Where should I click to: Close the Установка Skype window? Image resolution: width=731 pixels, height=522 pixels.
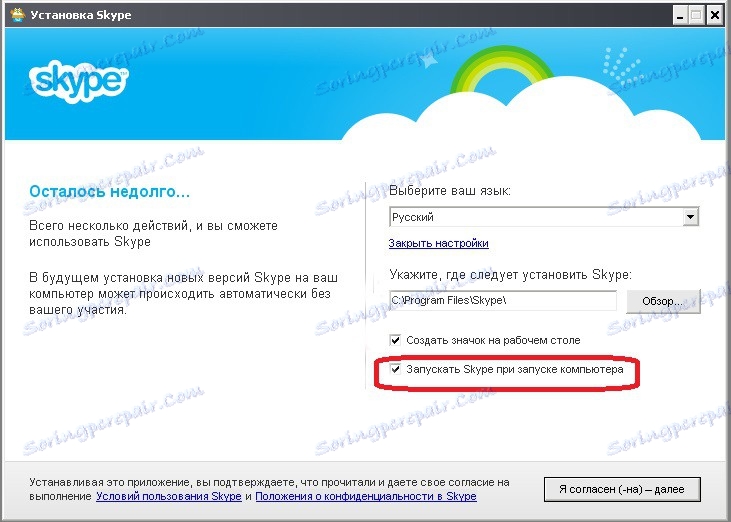(714, 15)
